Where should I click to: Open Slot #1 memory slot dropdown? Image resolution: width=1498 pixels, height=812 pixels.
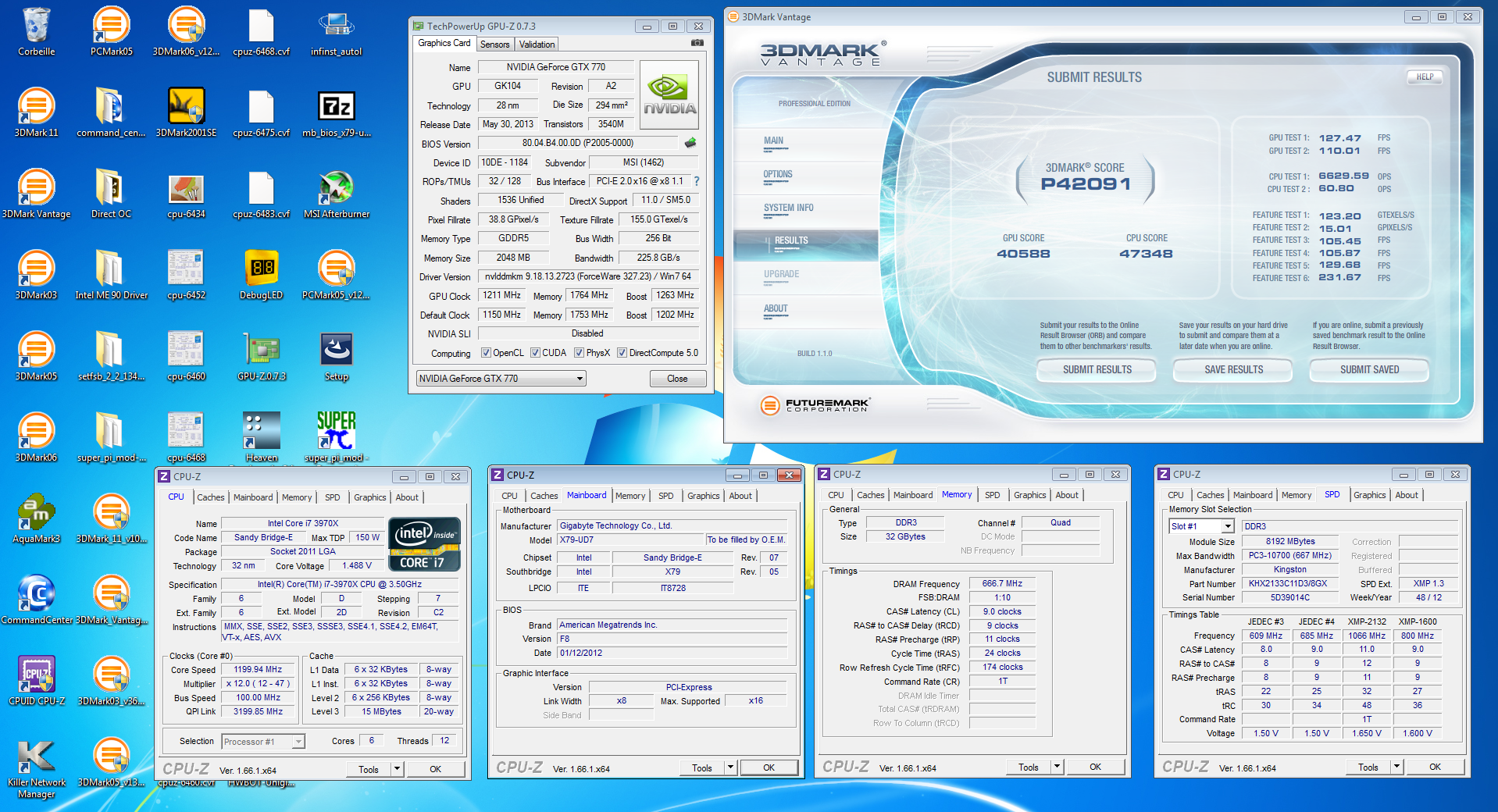[x=1201, y=526]
